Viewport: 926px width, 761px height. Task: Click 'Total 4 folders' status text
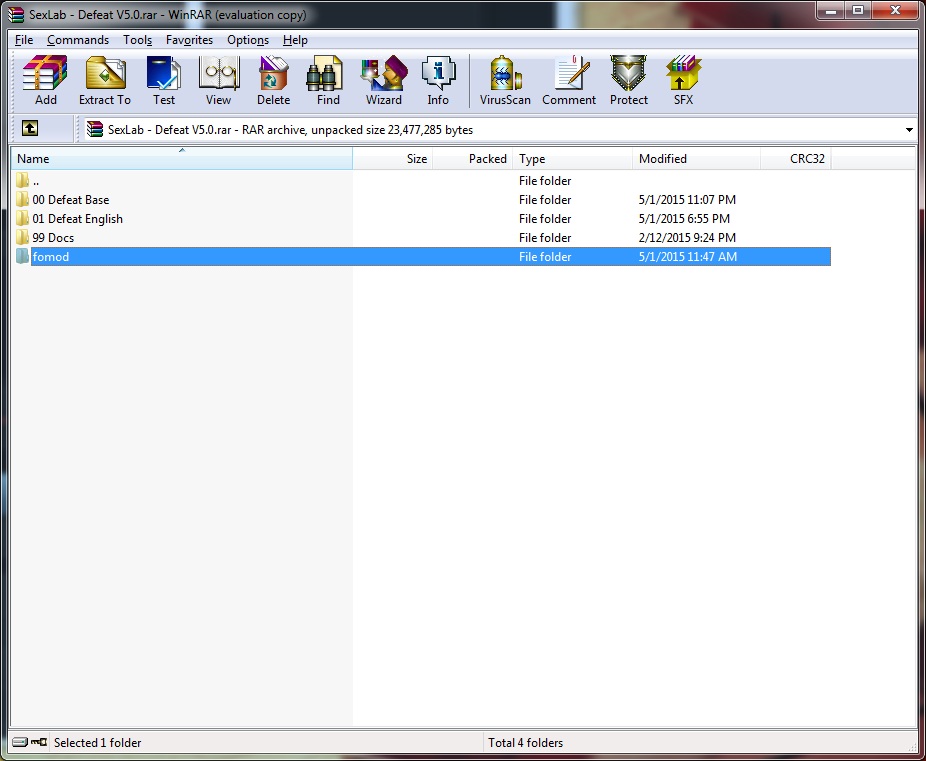click(x=525, y=742)
